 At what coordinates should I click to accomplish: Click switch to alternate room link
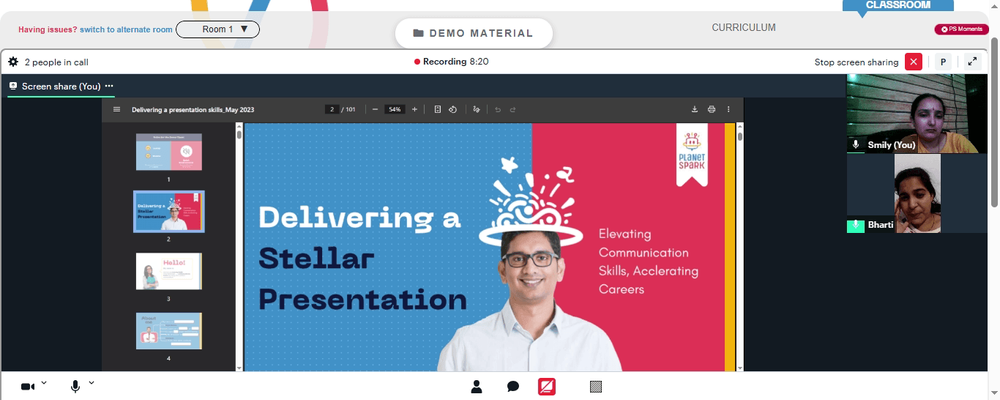pyautogui.click(x=126, y=29)
